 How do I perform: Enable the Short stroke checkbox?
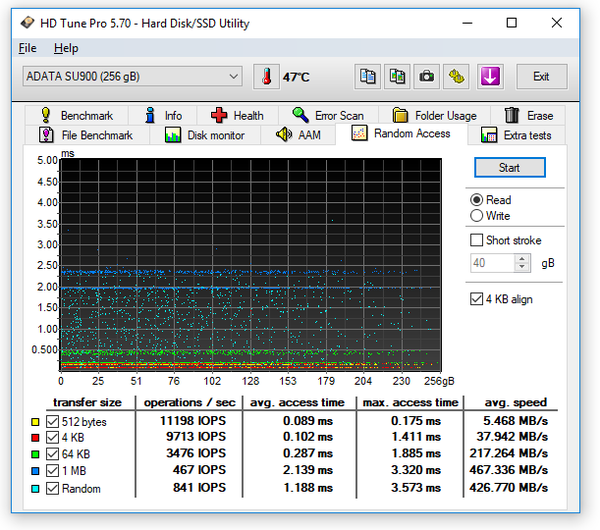pyautogui.click(x=476, y=240)
